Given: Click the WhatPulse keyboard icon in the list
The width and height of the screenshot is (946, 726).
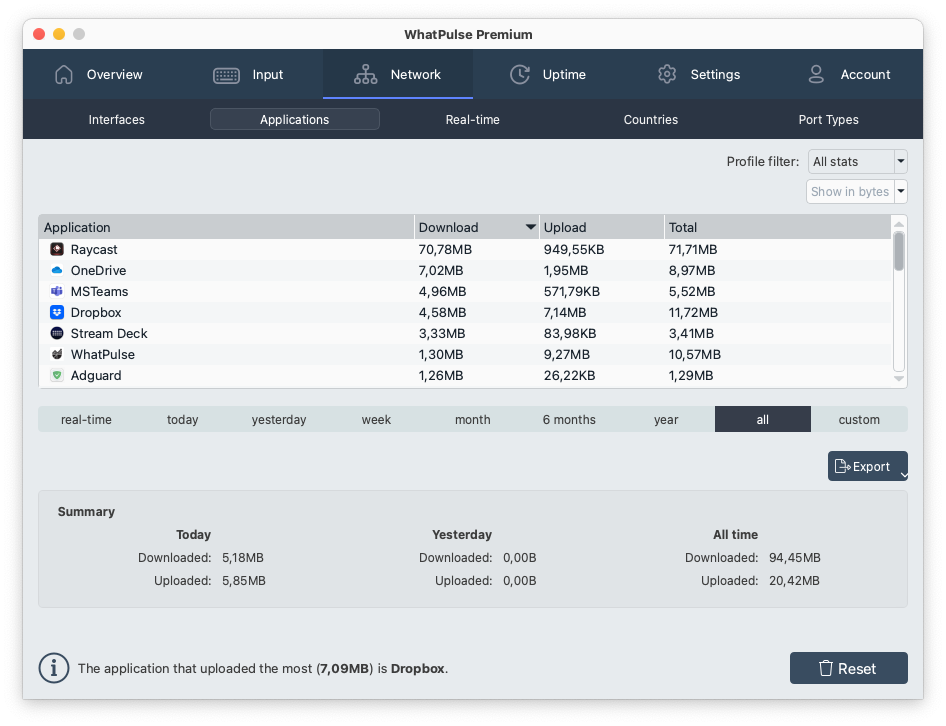Looking at the screenshot, I should [56, 354].
